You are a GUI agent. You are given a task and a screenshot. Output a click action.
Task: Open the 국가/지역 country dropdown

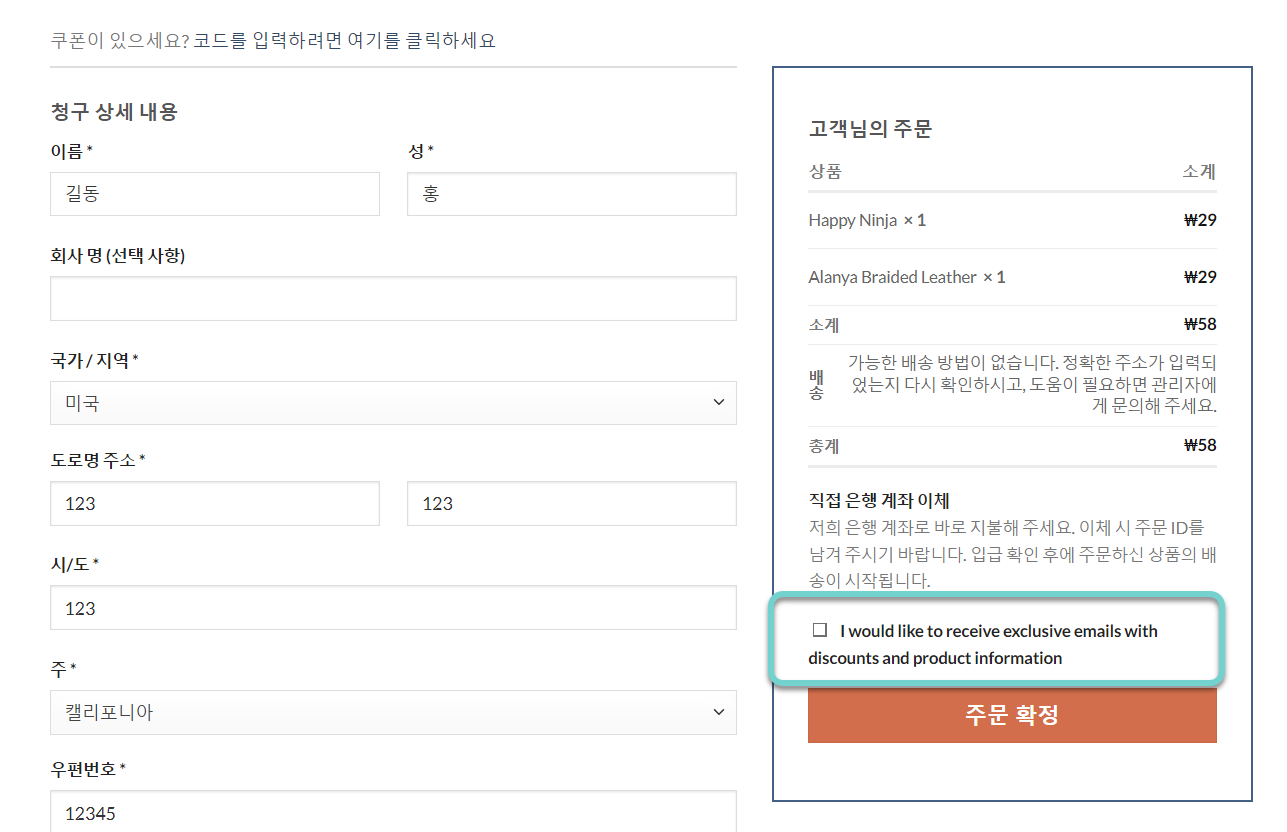(x=393, y=403)
